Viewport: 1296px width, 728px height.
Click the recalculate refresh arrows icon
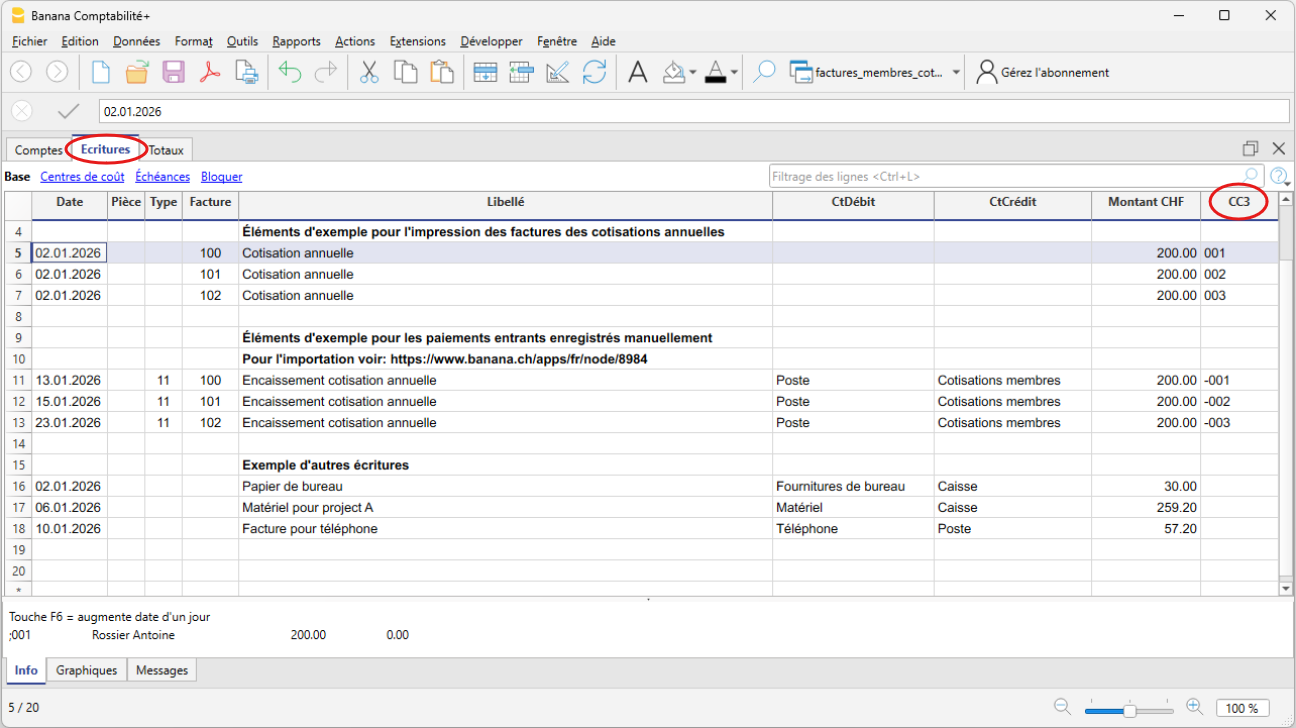[594, 72]
